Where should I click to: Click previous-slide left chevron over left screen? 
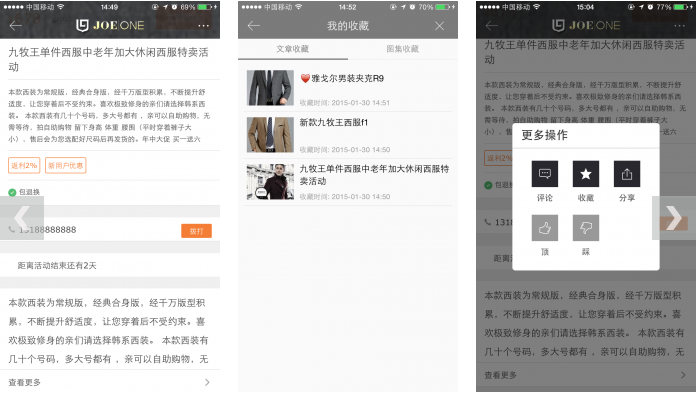point(22,218)
